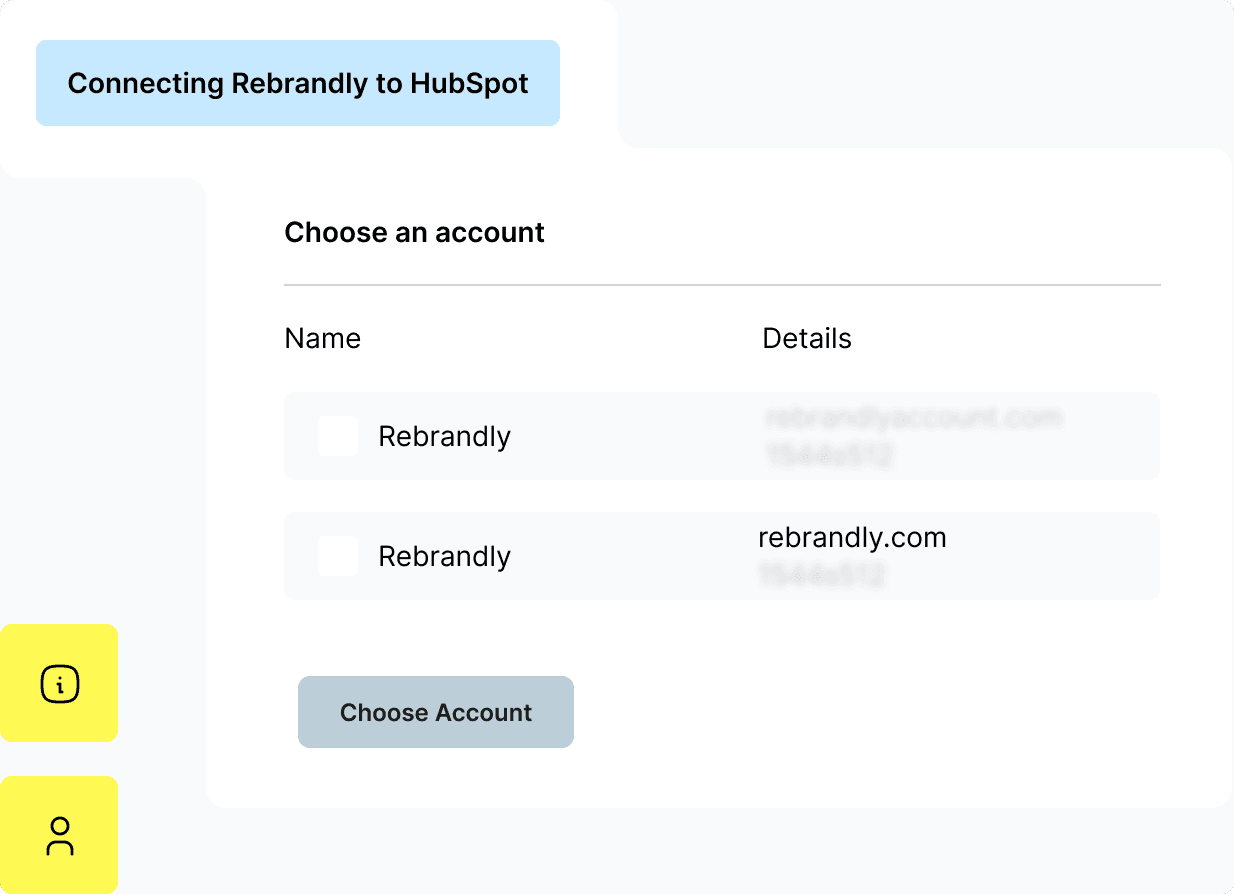Check the first Rebrandly account checkbox

coord(338,436)
